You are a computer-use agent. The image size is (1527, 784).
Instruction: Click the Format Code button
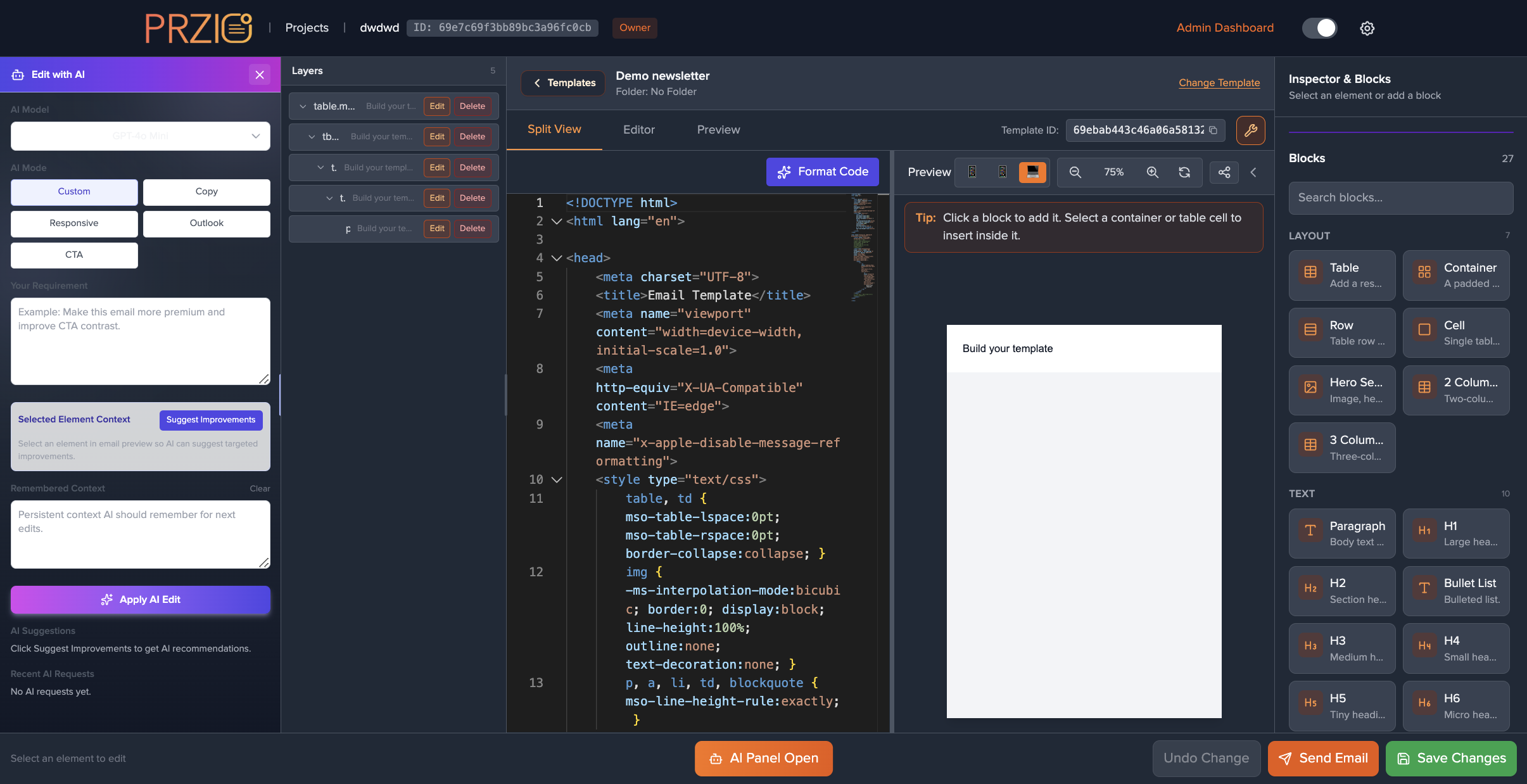coord(822,172)
